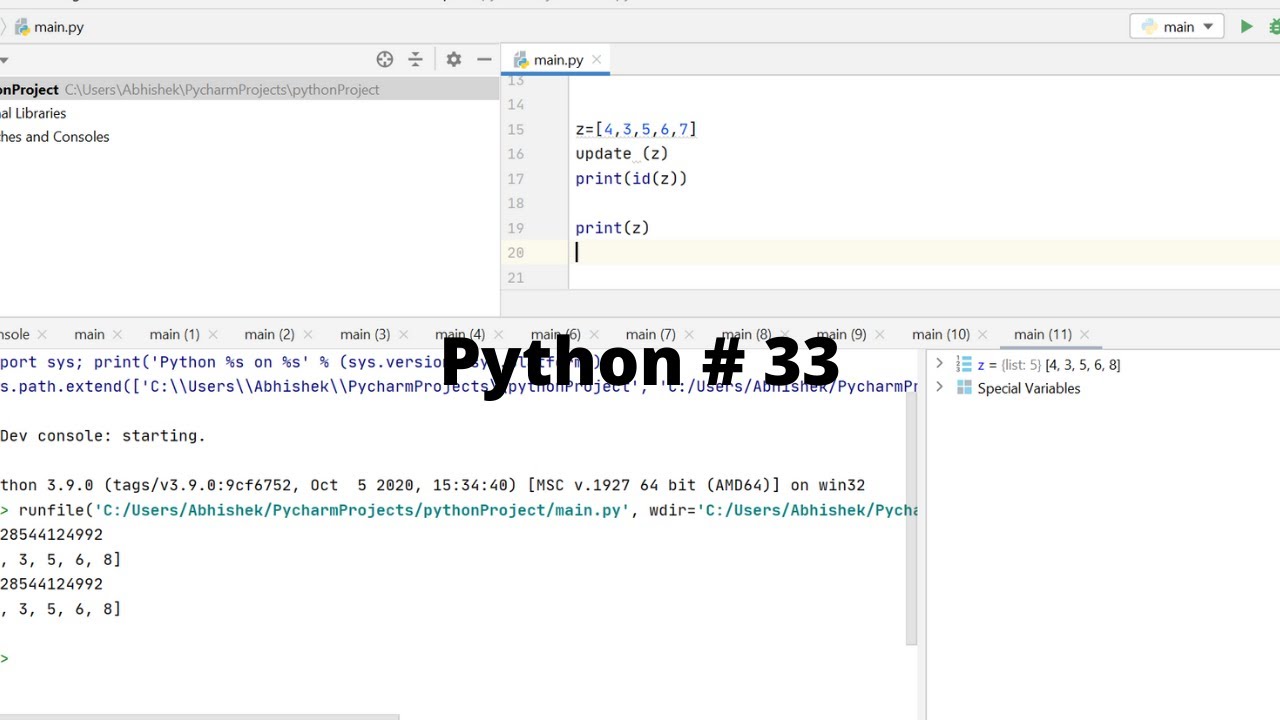Select main (11) console tab
The image size is (1280, 720).
click(1043, 334)
